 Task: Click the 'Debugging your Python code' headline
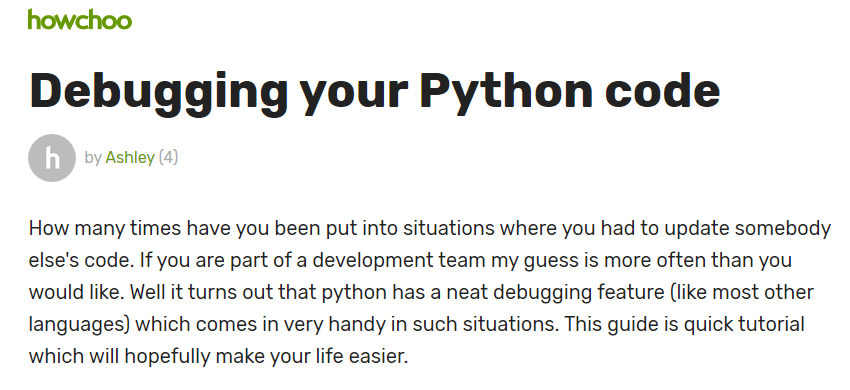click(375, 91)
